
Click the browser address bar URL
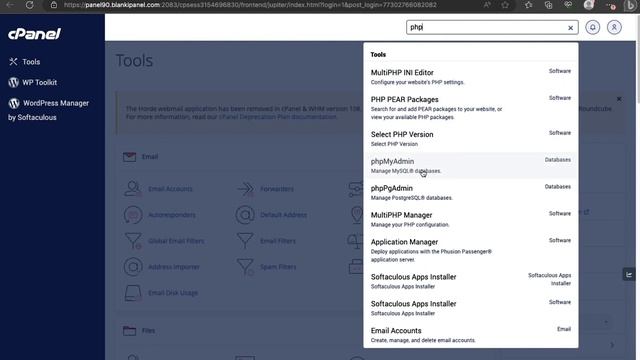(250, 5)
